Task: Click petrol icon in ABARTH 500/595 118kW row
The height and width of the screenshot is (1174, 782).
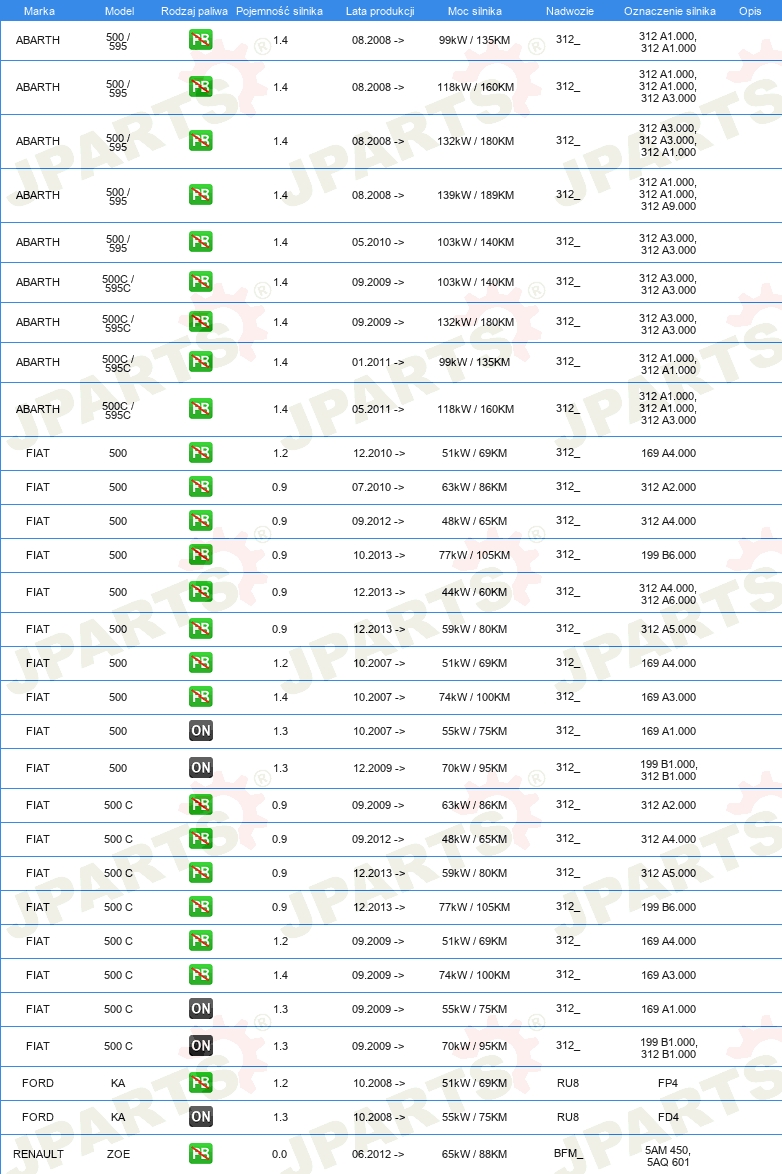Action: point(200,87)
